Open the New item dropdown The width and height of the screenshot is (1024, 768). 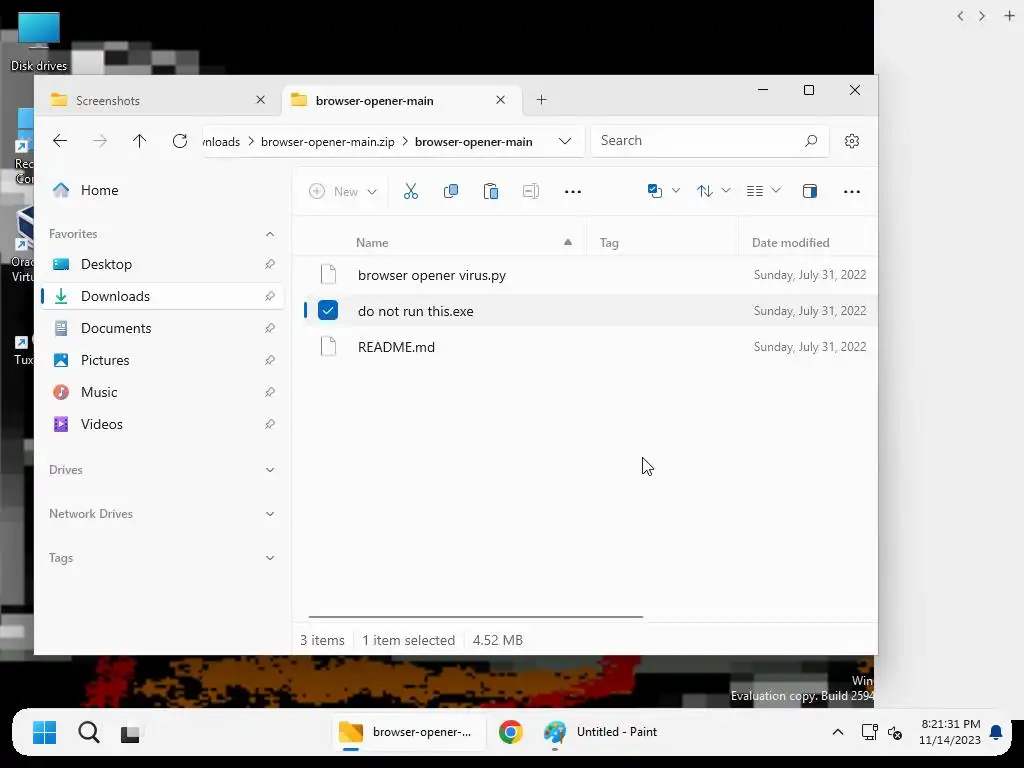(x=344, y=191)
